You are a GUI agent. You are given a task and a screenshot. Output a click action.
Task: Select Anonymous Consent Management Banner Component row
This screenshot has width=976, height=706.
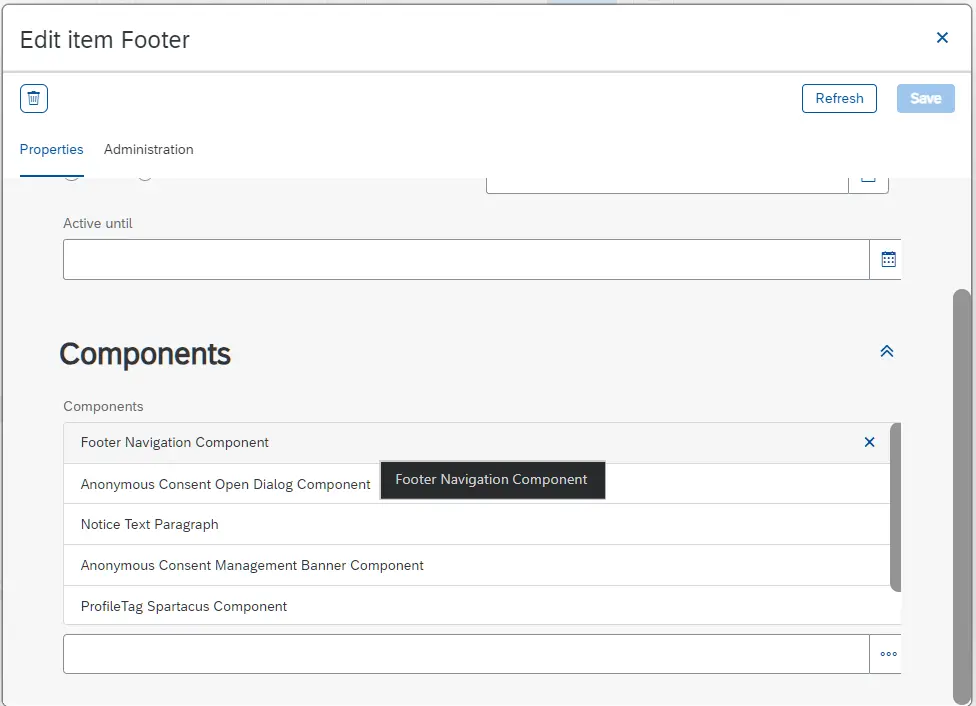click(477, 565)
